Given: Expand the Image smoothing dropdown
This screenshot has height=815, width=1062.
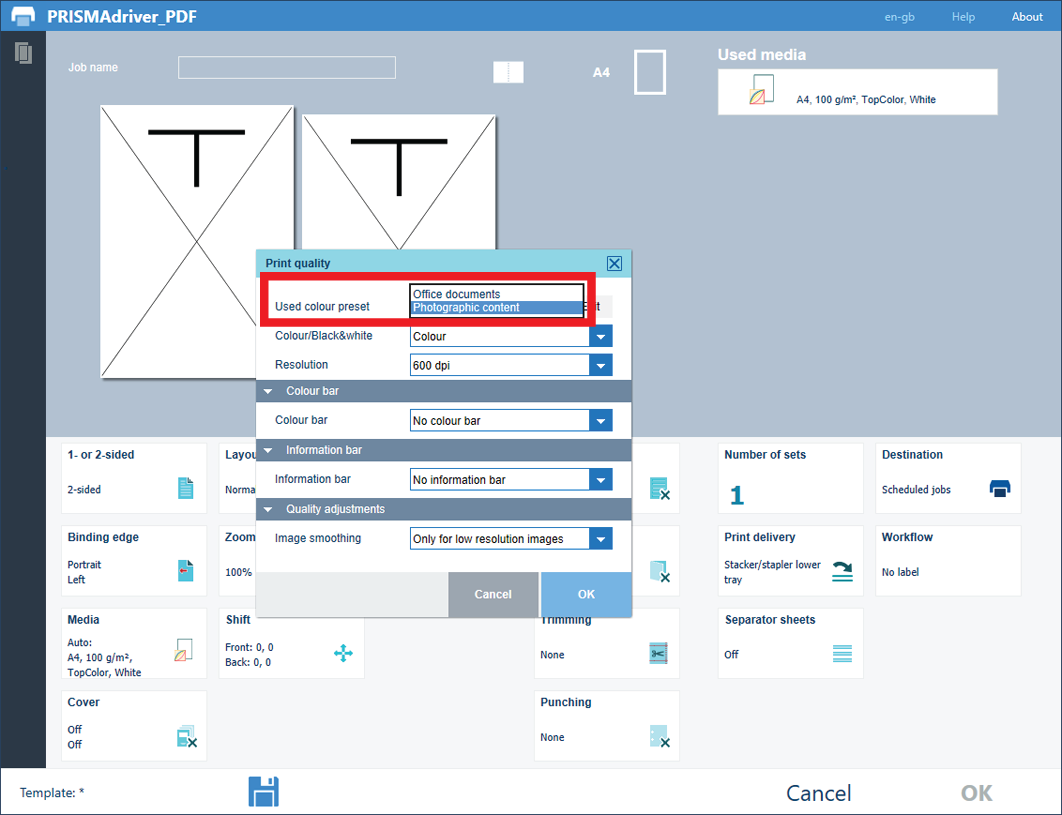Looking at the screenshot, I should coord(600,539).
